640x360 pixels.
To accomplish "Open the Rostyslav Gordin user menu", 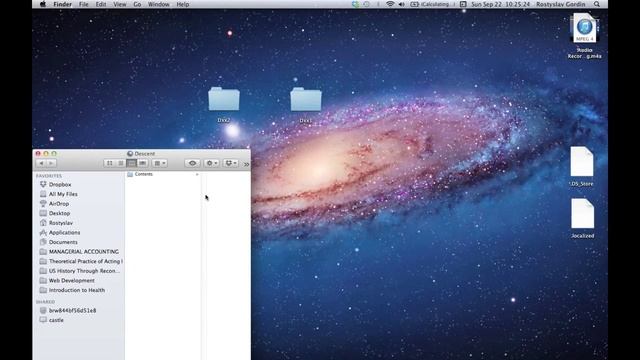I will pos(560,4).
